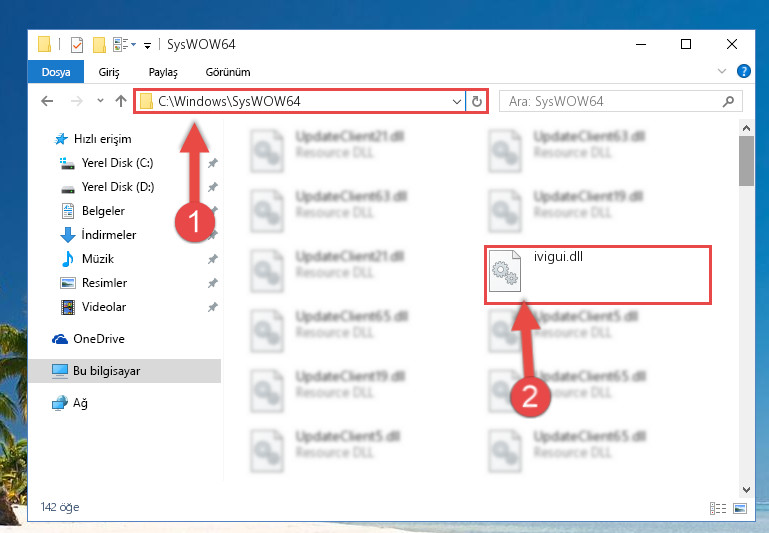Click the scroll up arrow
Image resolution: width=769 pixels, height=533 pixels.
746,128
